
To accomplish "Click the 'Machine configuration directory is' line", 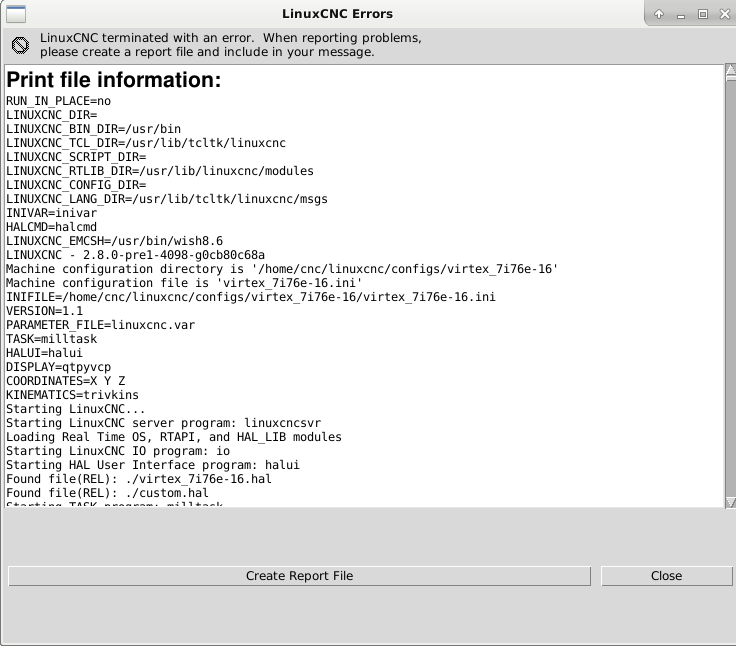I will point(282,269).
